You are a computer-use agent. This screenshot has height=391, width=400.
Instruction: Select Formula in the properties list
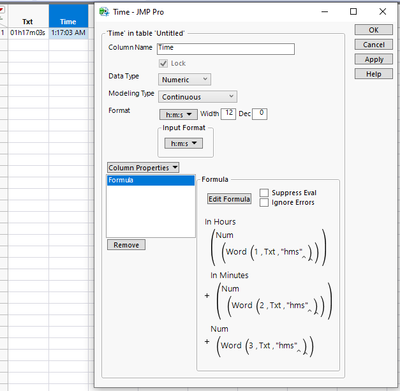coord(150,180)
